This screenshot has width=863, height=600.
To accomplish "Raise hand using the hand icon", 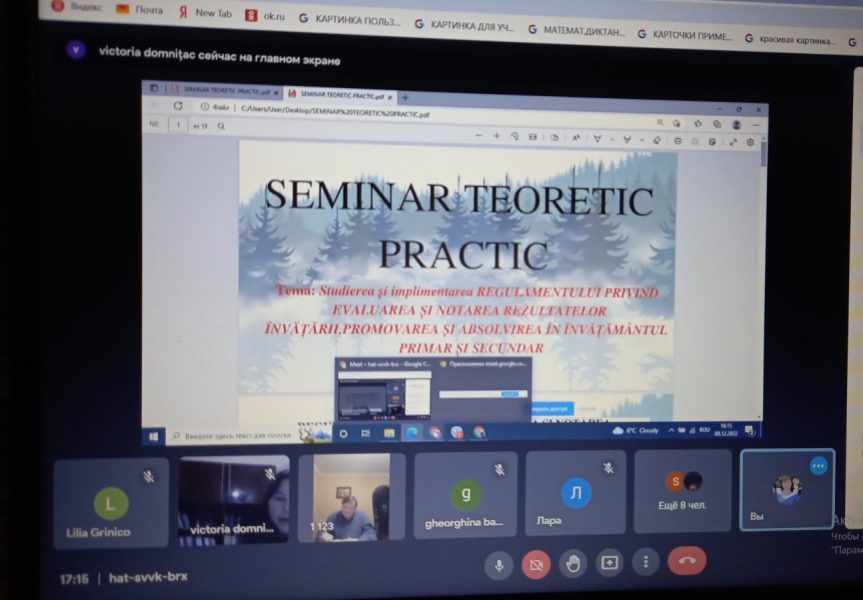I will [x=572, y=563].
